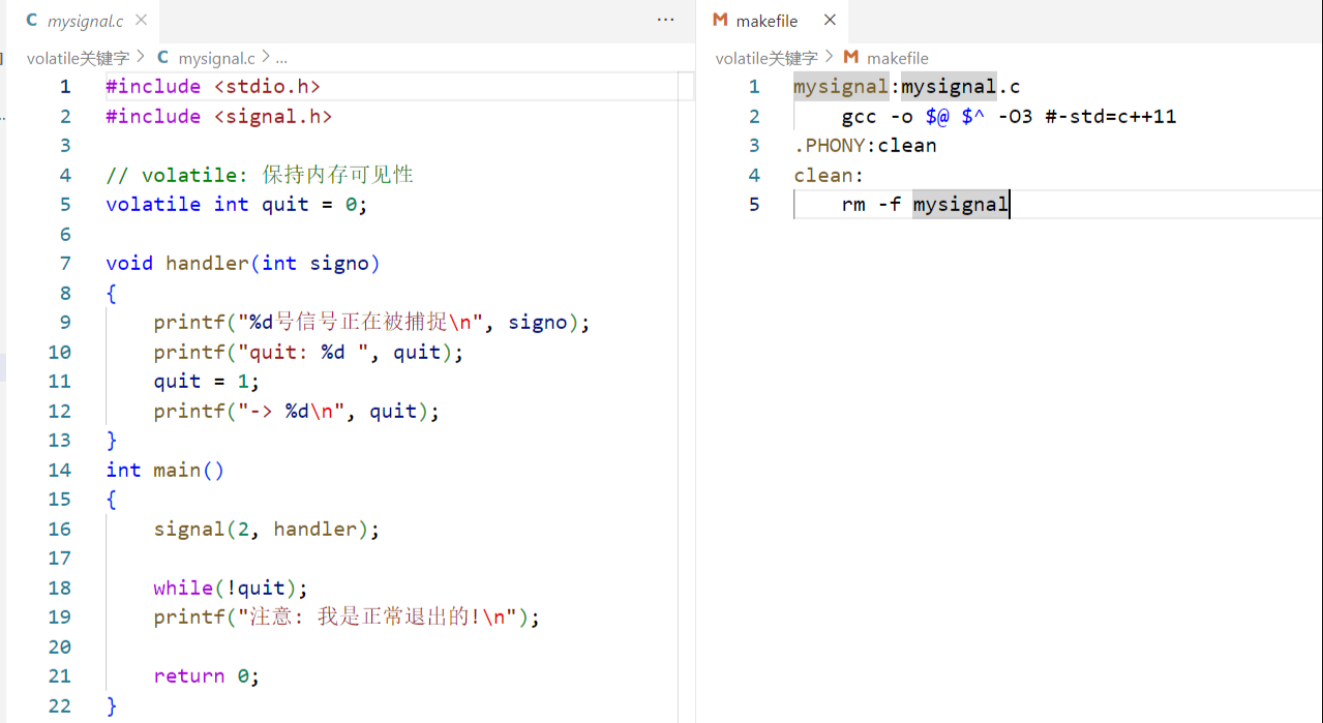Click the M icon on makefile tab
Image resolution: width=1323 pixels, height=723 pixels.
(x=720, y=20)
